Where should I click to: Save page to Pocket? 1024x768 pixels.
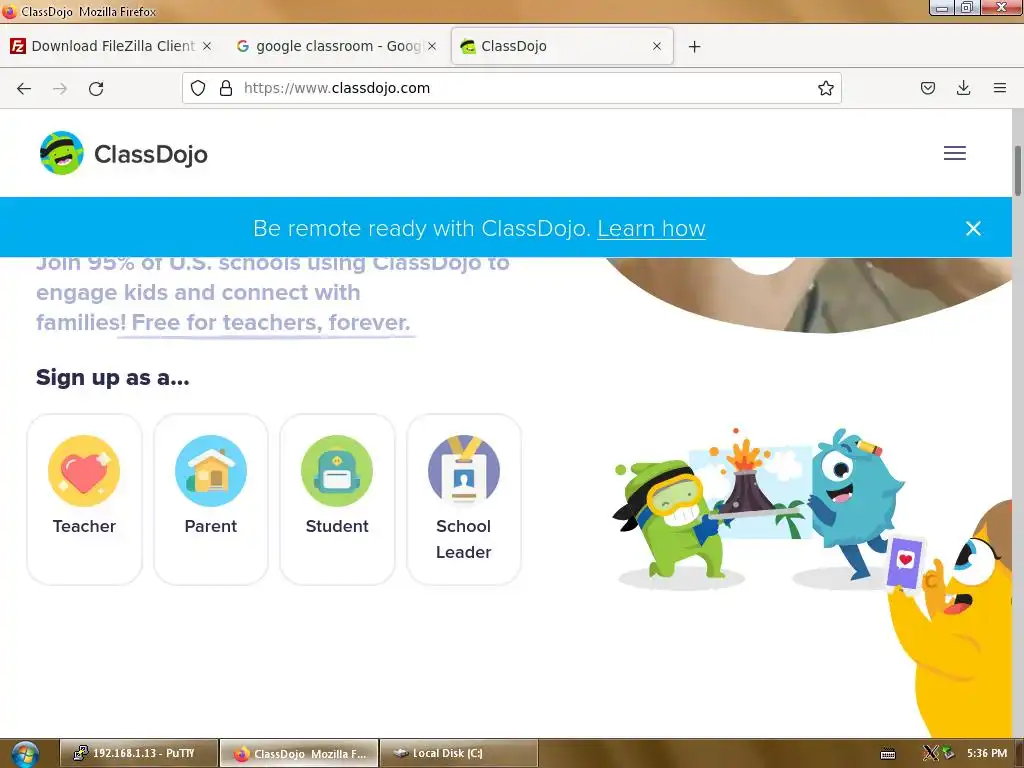927,88
